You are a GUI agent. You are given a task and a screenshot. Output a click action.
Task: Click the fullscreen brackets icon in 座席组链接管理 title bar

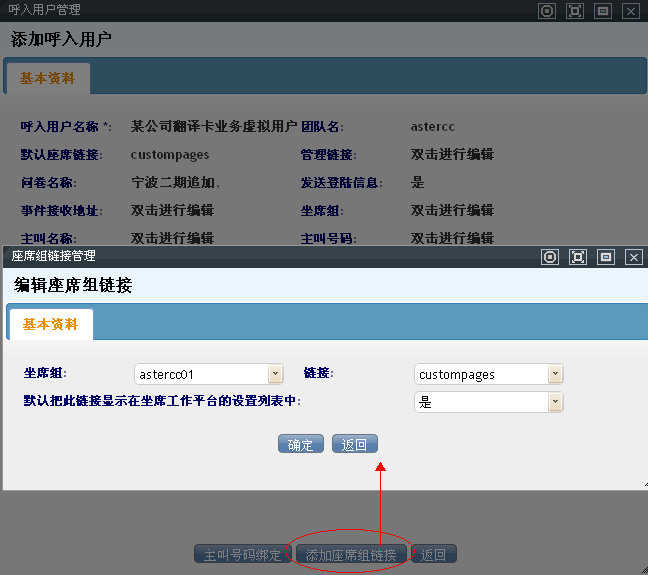click(x=577, y=257)
